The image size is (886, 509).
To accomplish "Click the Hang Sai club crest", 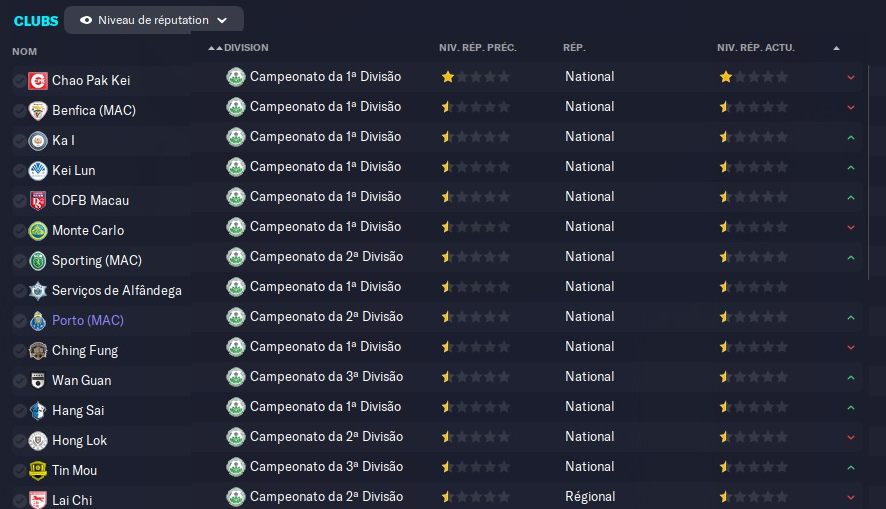I will (x=38, y=411).
